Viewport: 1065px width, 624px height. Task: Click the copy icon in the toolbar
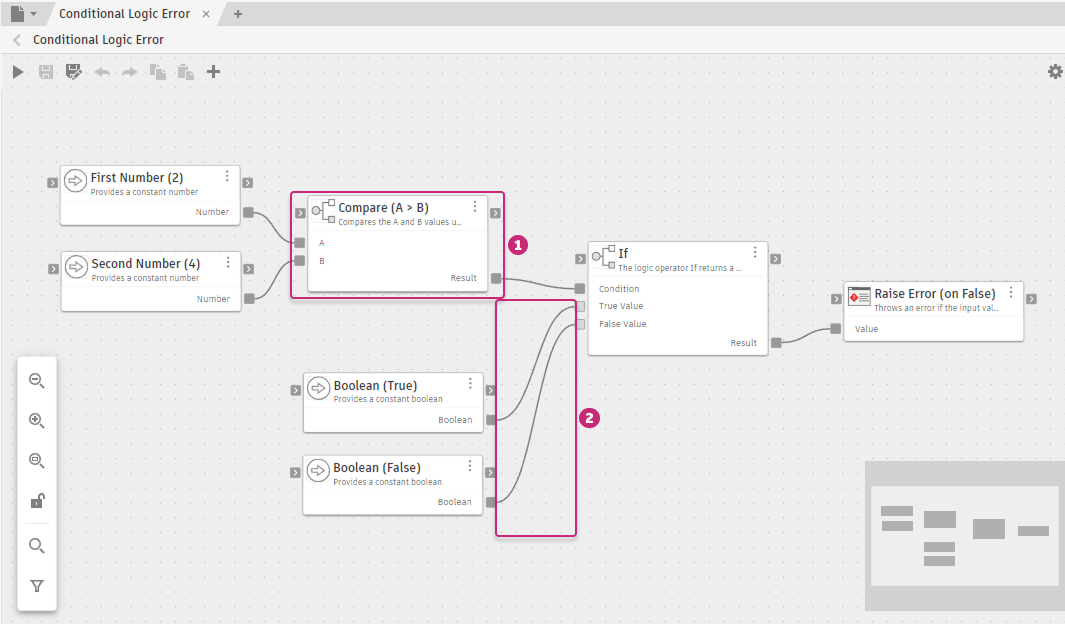[x=158, y=72]
